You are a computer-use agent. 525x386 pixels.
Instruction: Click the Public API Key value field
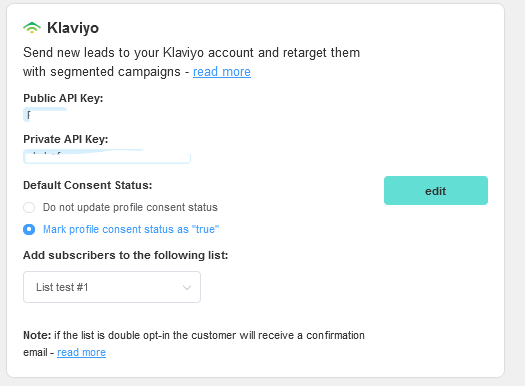click(x=45, y=115)
